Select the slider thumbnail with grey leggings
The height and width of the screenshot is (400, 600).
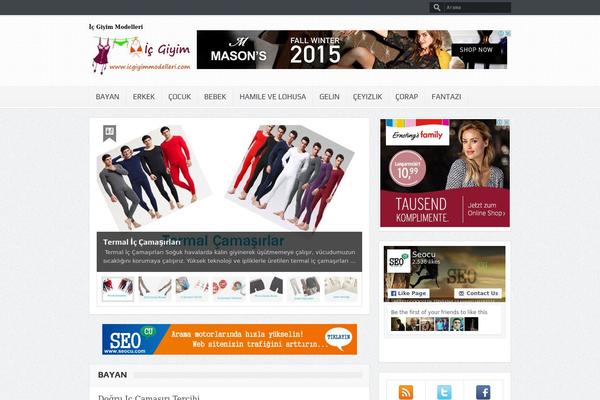pos(303,289)
